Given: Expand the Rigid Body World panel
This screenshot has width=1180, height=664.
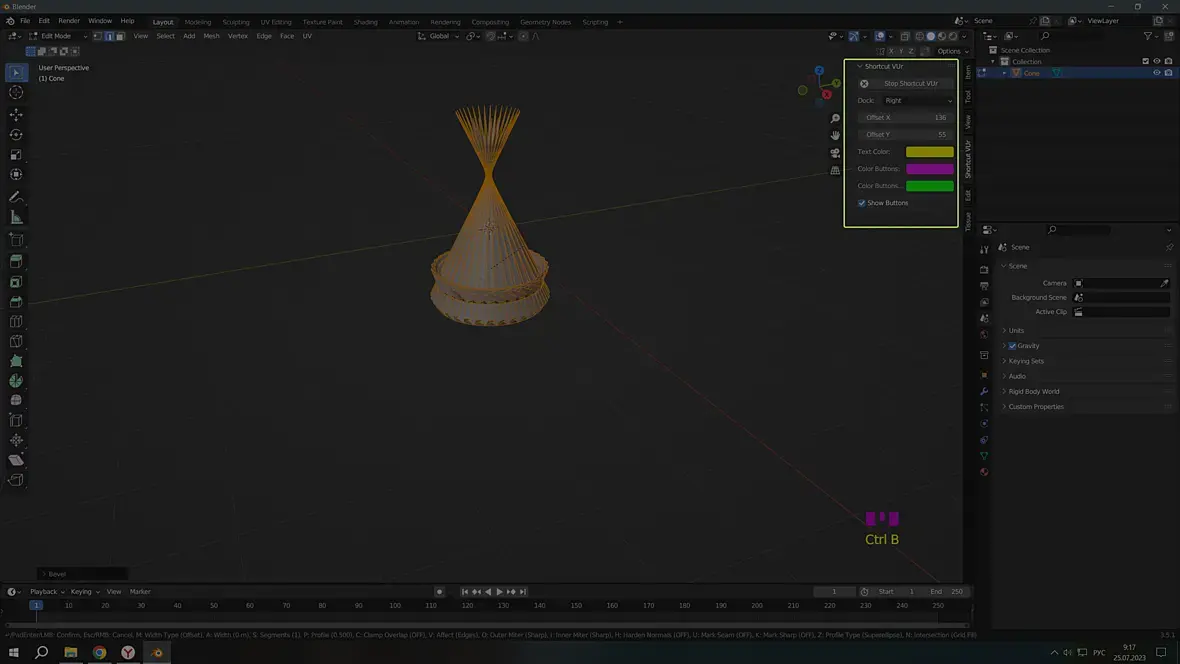Looking at the screenshot, I should coord(1033,391).
